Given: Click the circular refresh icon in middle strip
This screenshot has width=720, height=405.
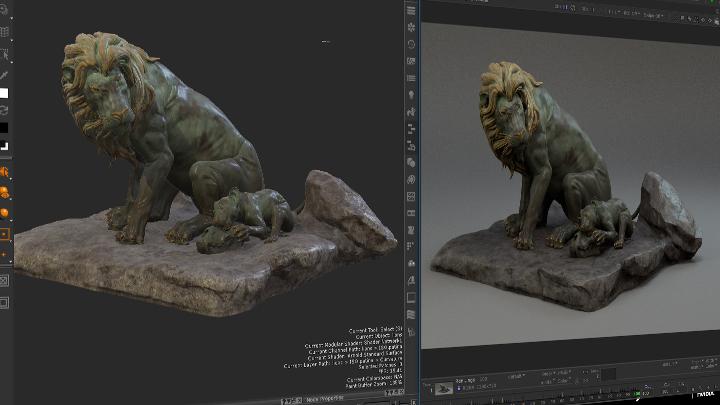Looking at the screenshot, I should tap(411, 43).
